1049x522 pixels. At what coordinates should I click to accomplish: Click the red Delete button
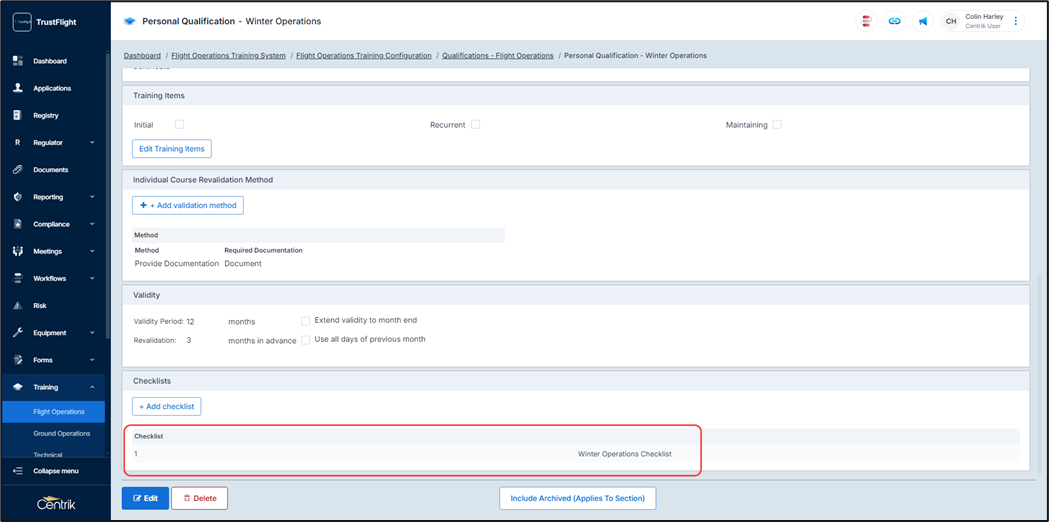(x=199, y=498)
